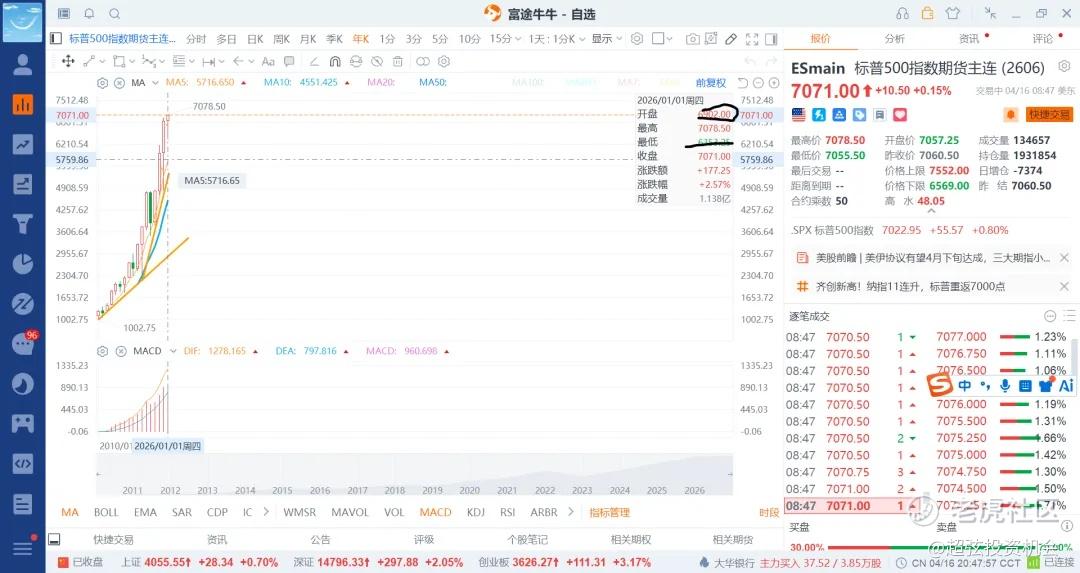Open the quotes bar-chart icon in sidebar
Viewport: 1080px width, 573px height.
point(23,104)
